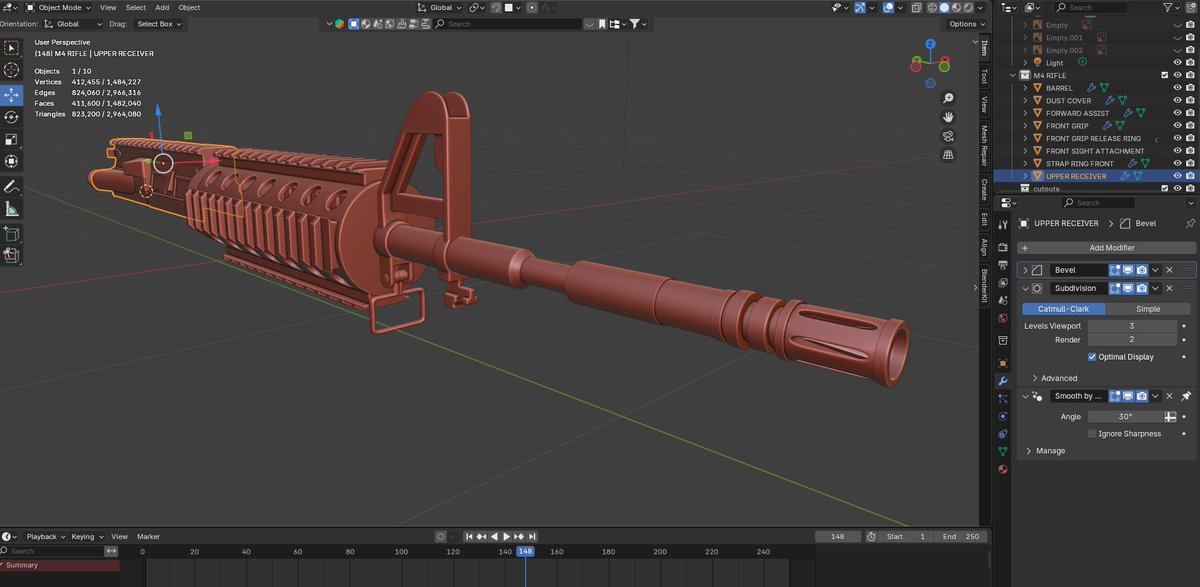Viewport: 1200px width, 587px height.
Task: Open the Object properties orange square tab
Action: click(1003, 363)
